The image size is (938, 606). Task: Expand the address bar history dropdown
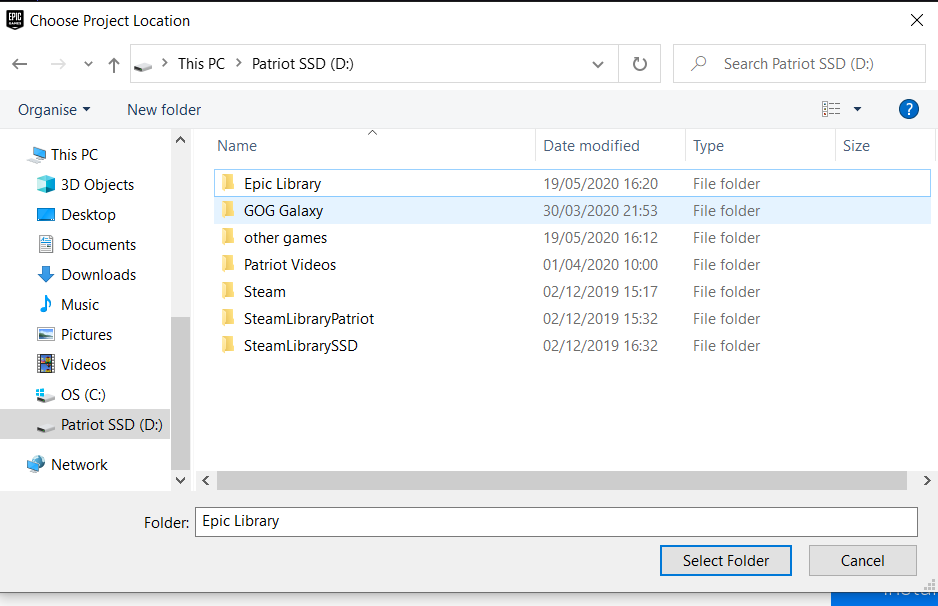[x=597, y=64]
